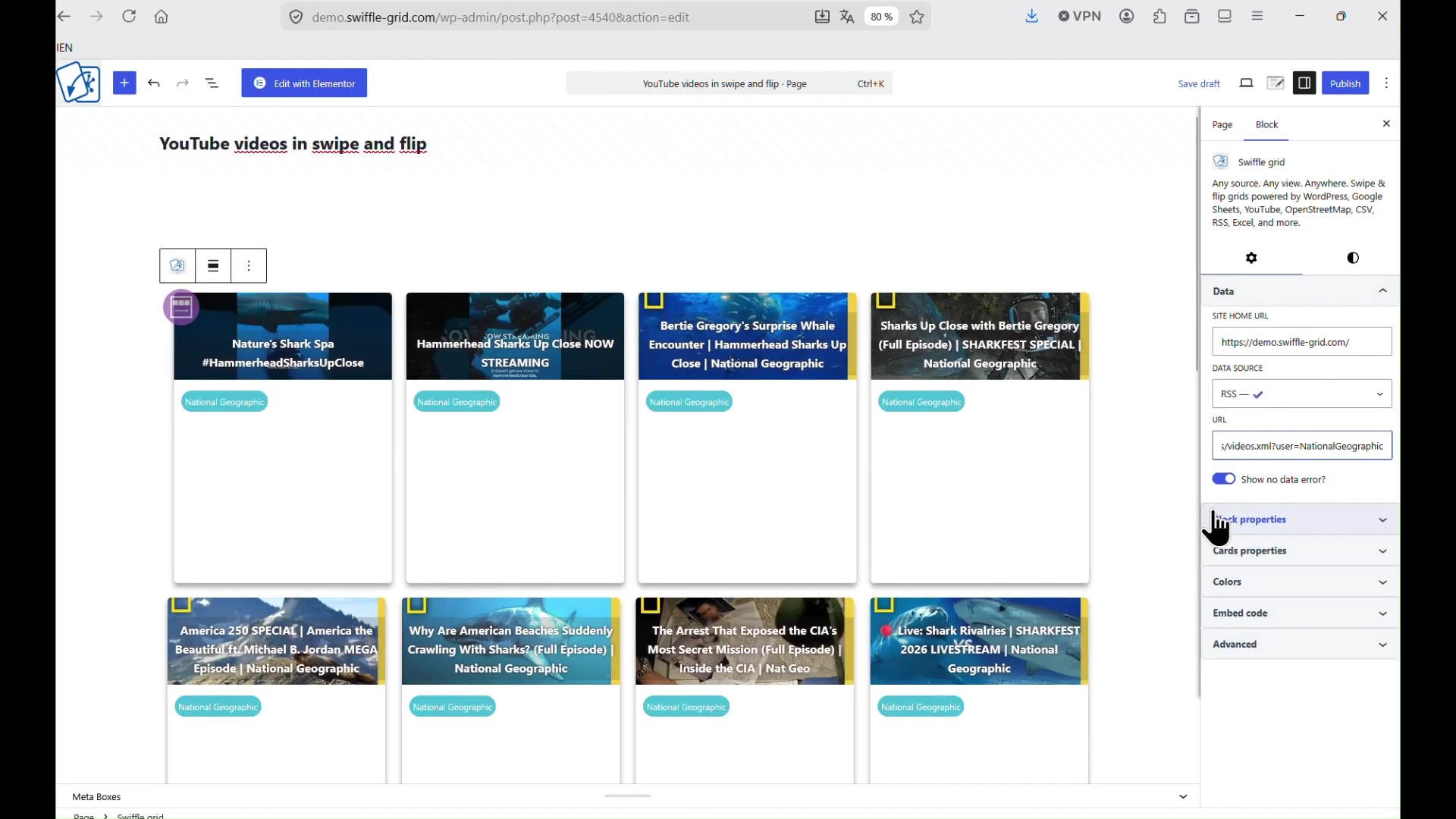Expand the Colors section
The image size is (1456, 819).
[x=1301, y=582]
